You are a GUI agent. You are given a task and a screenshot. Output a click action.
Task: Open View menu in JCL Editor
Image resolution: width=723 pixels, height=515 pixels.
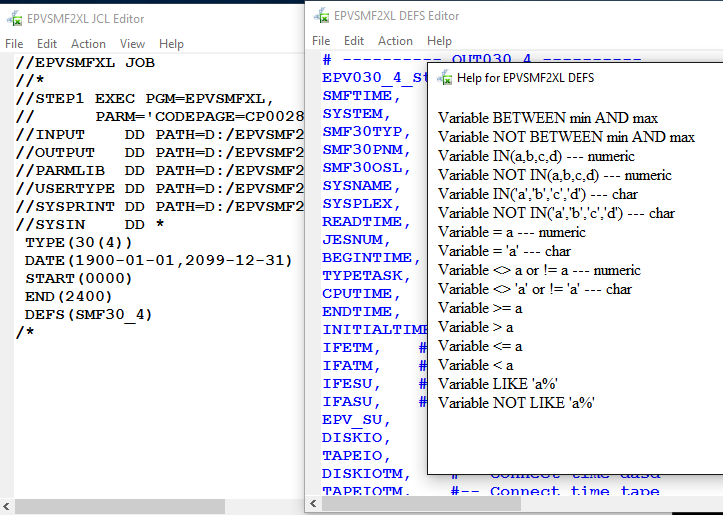pyautogui.click(x=132, y=44)
